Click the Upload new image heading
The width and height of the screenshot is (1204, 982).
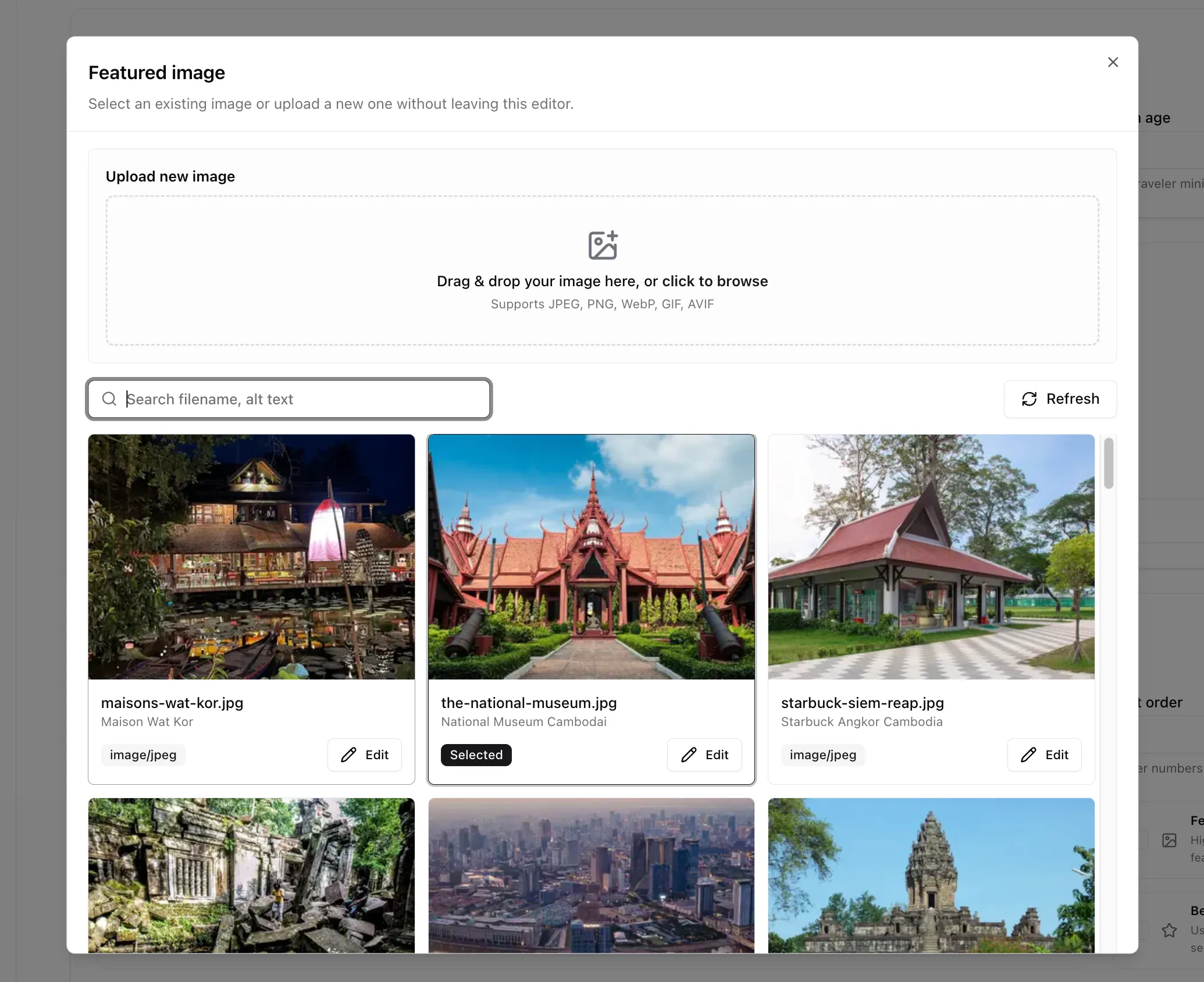(170, 176)
